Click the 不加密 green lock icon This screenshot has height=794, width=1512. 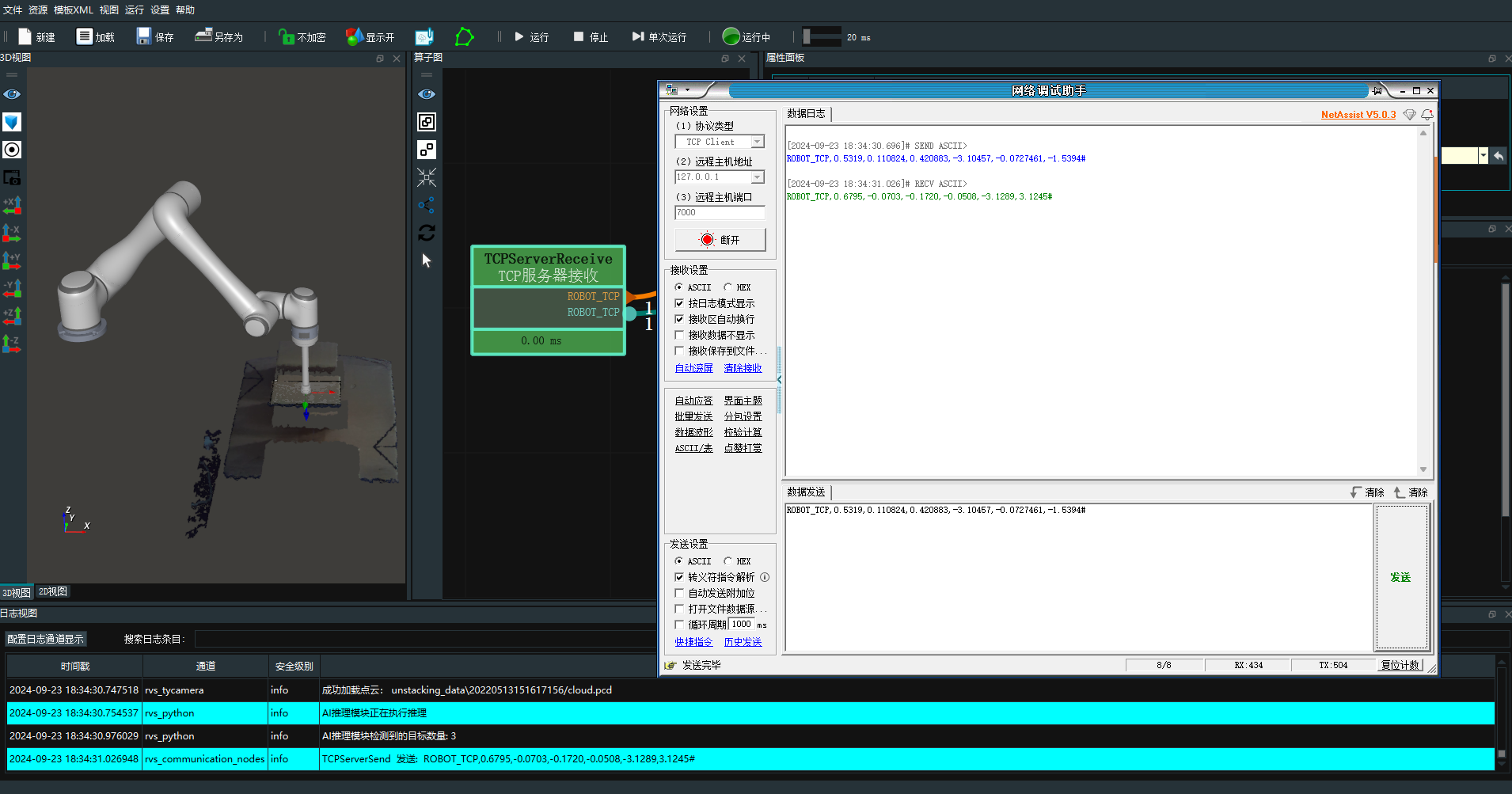286,36
